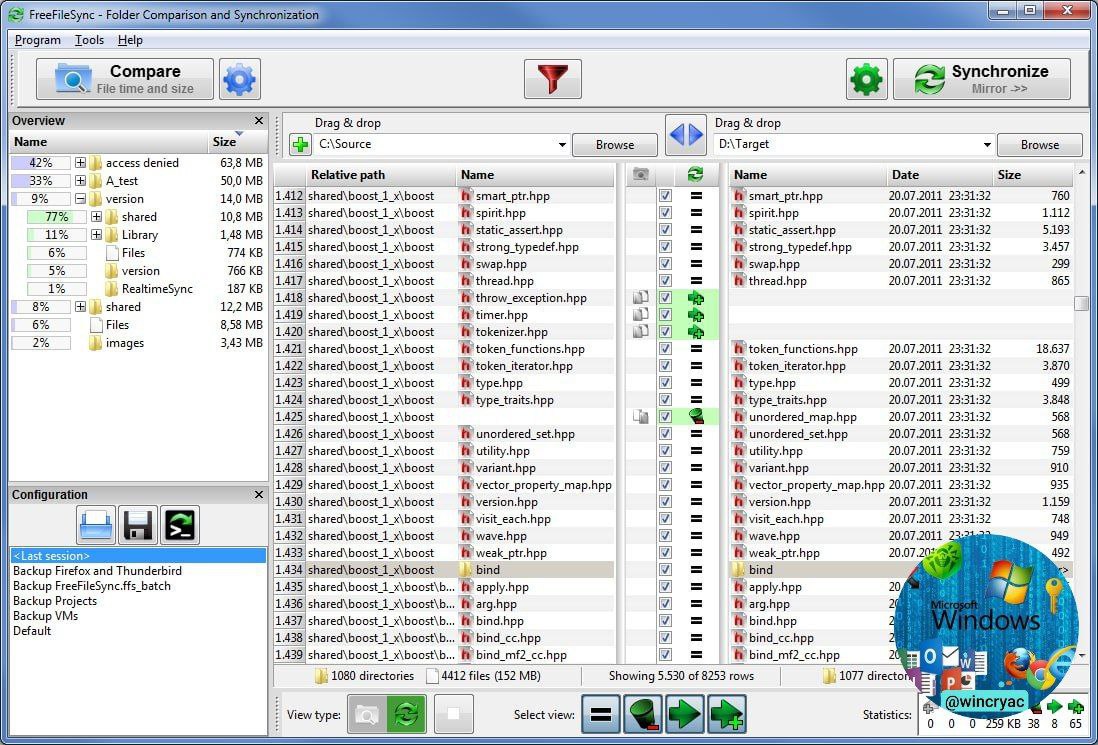Open comparison settings blue gear

coord(239,78)
